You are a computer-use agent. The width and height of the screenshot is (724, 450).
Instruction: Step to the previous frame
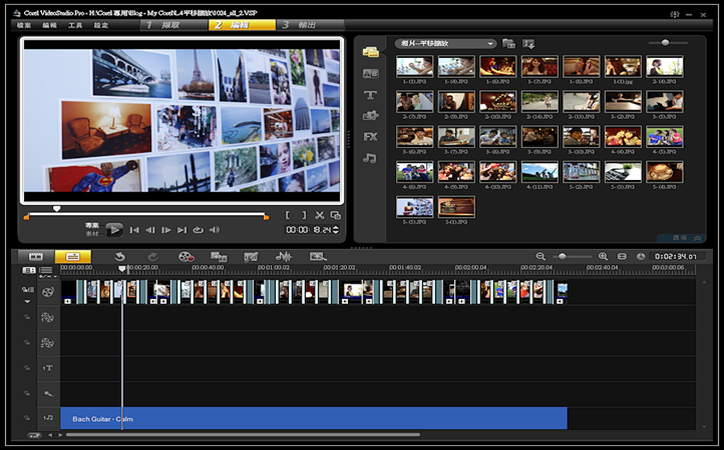click(x=150, y=230)
